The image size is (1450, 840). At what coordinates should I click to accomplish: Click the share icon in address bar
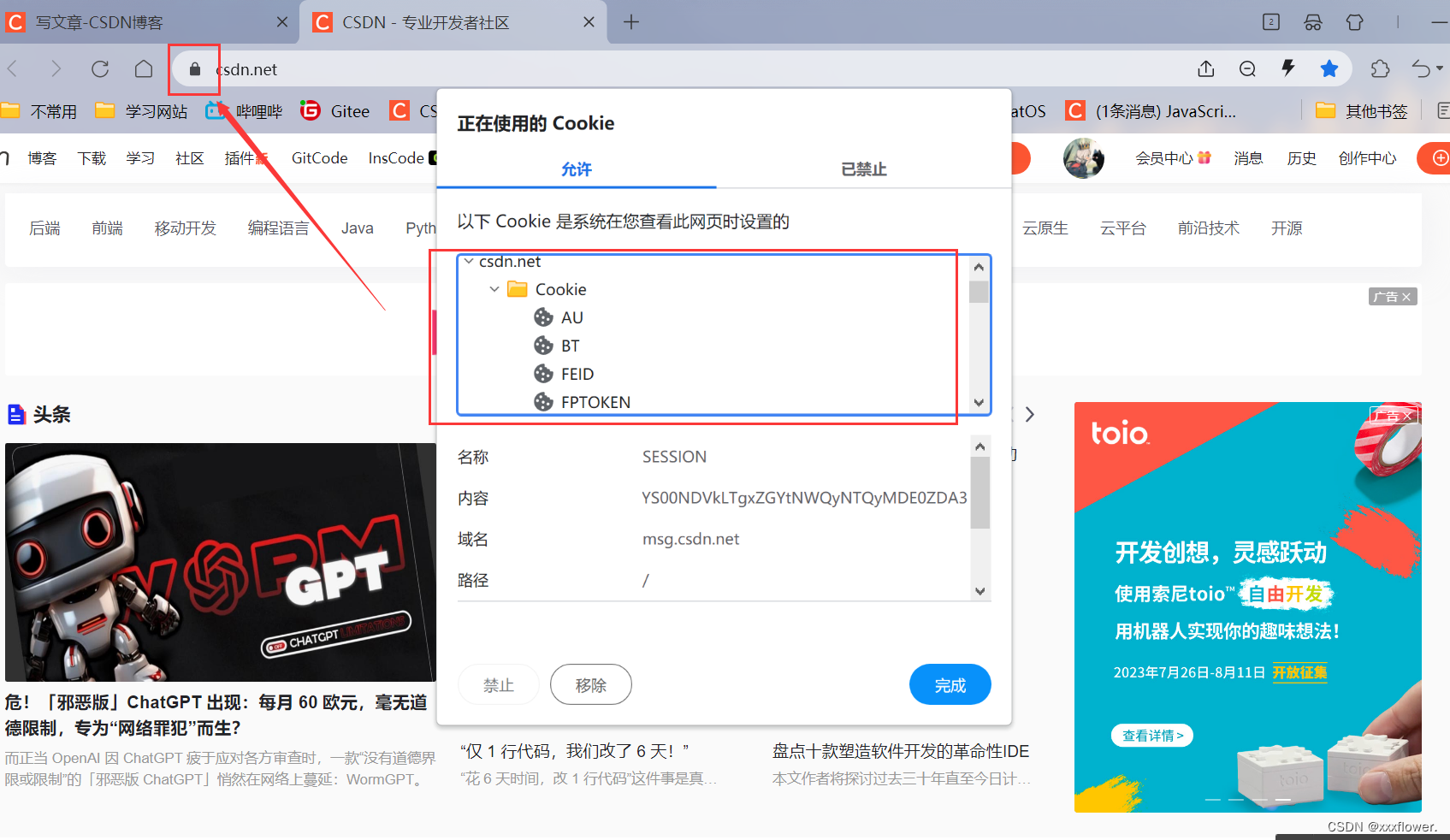pos(1206,68)
